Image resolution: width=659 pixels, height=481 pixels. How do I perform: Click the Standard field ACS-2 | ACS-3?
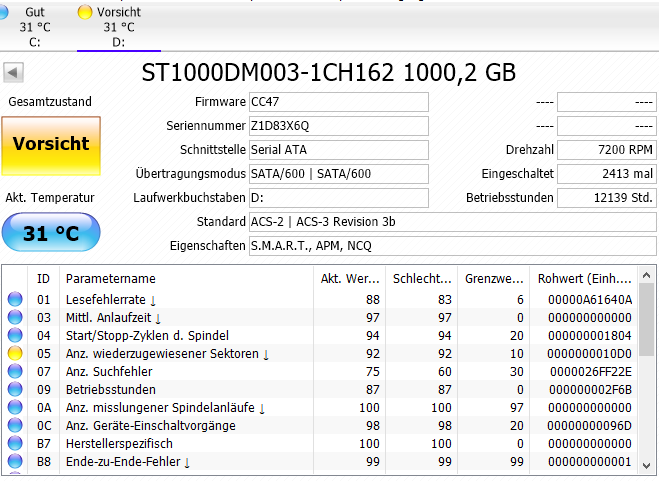(x=453, y=222)
